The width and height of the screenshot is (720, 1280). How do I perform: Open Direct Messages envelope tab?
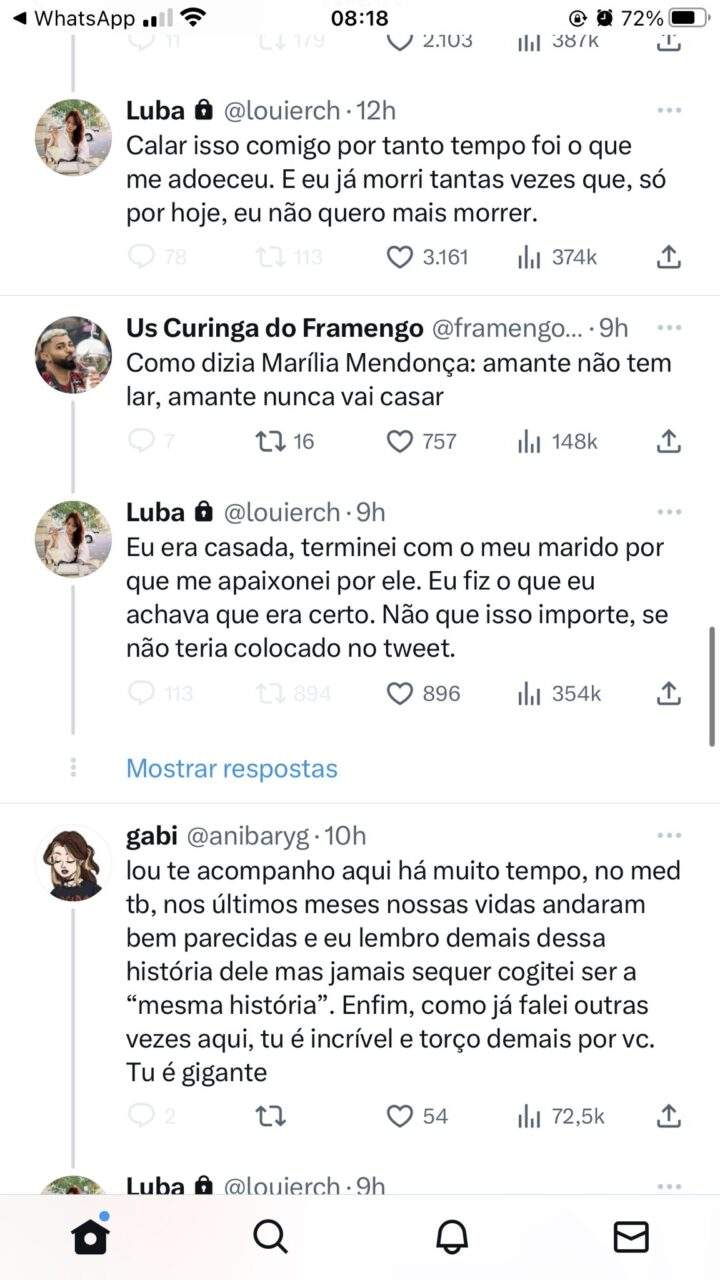pos(631,1237)
